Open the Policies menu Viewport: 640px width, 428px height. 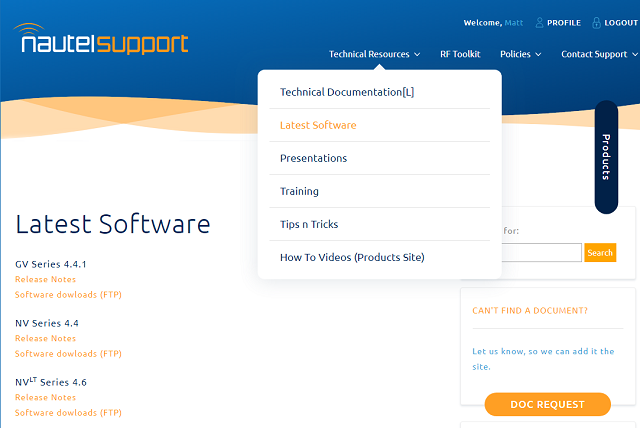tap(515, 54)
